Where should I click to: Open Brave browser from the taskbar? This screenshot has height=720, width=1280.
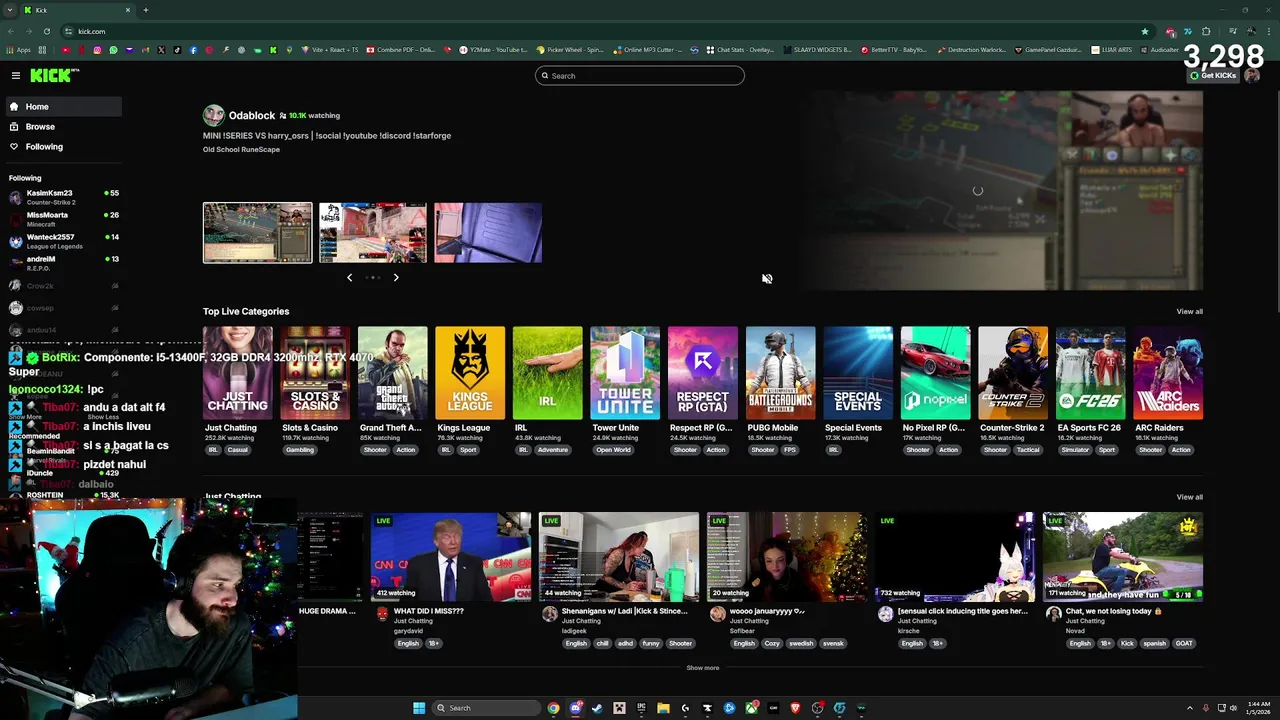click(x=795, y=708)
